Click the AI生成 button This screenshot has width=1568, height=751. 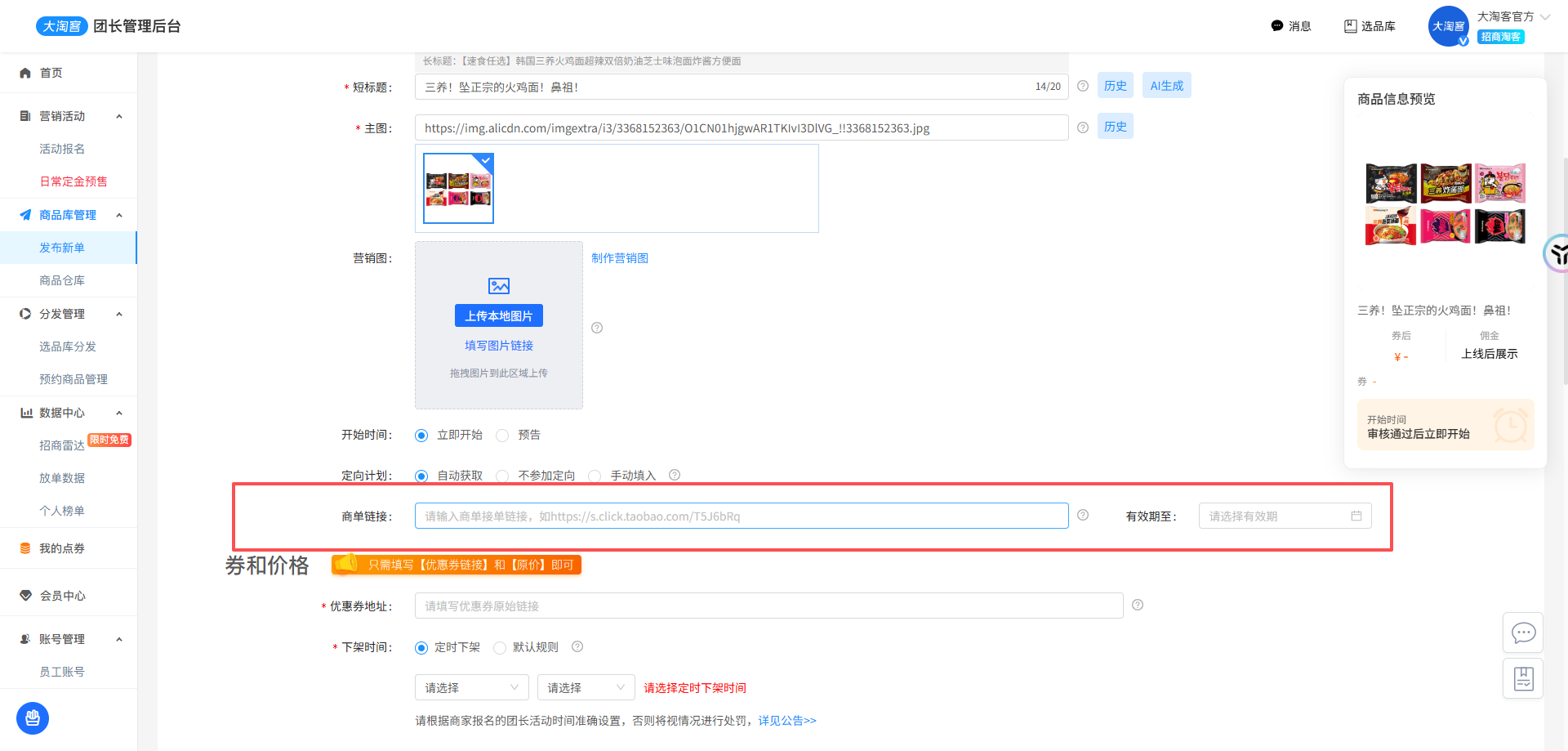click(1166, 86)
